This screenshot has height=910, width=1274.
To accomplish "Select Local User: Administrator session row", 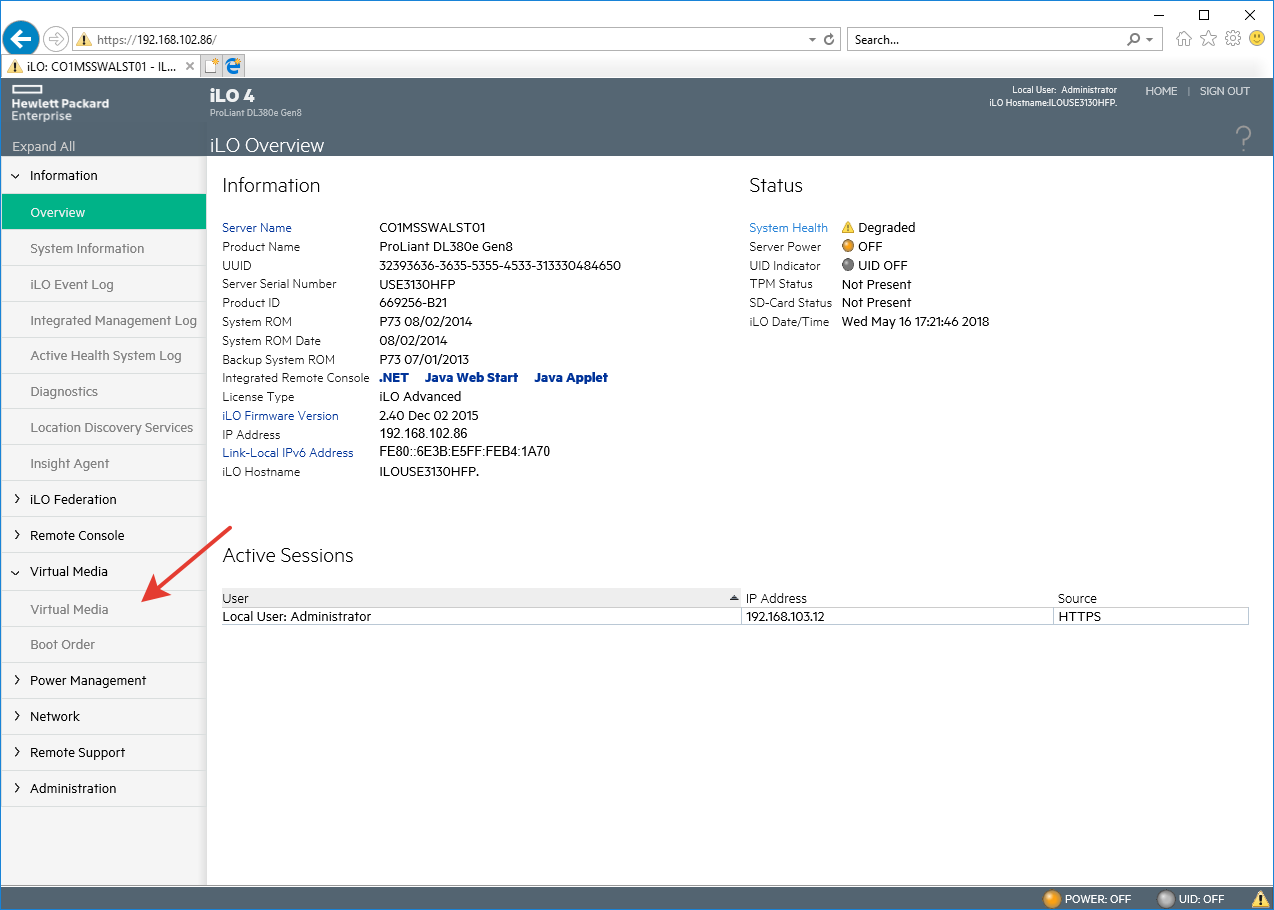I will click(735, 617).
